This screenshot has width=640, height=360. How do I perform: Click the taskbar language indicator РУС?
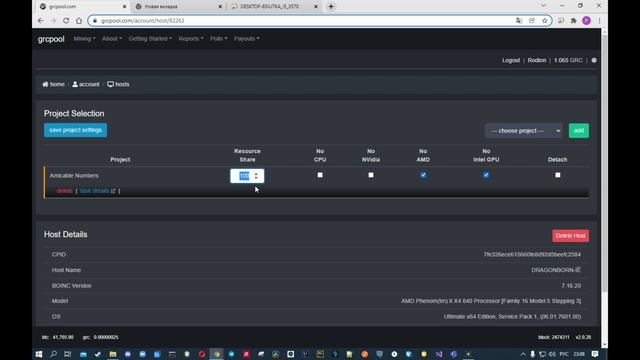[x=564, y=354]
